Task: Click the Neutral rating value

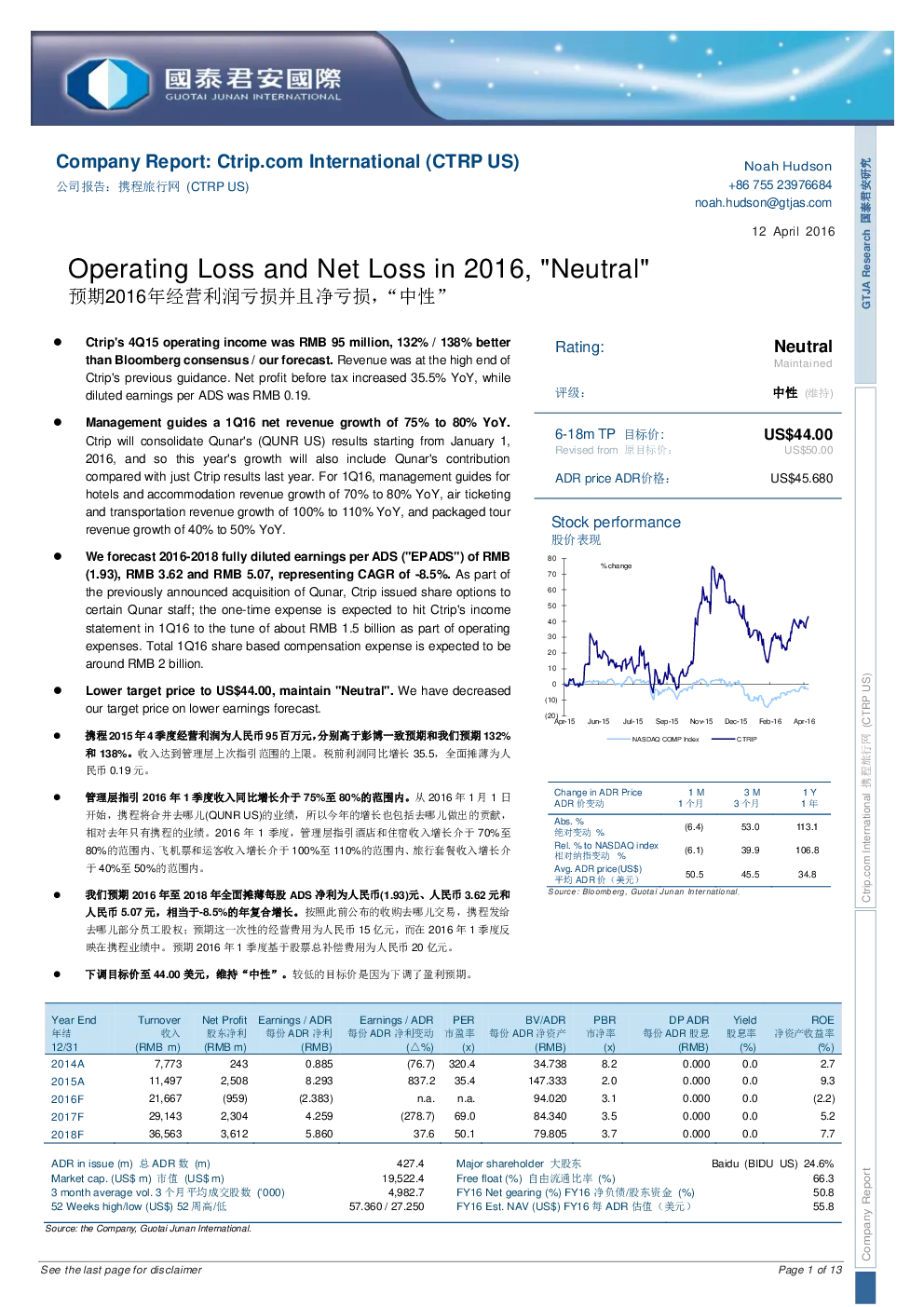Action: pos(803,347)
